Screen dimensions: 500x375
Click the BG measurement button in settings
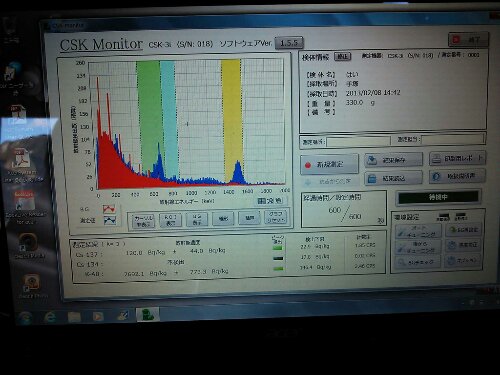point(464,230)
